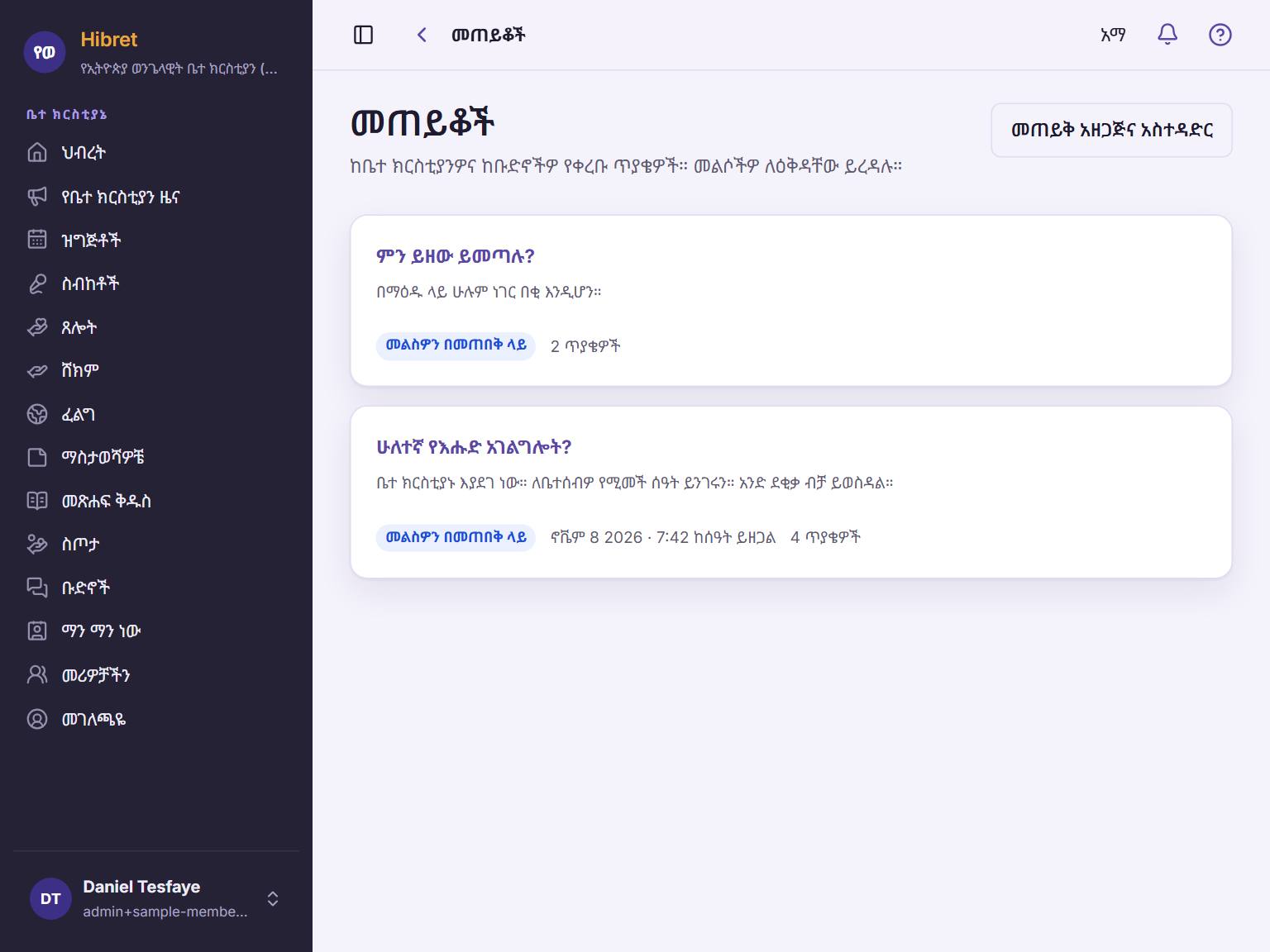Click chat bubbles icon for ቡድኖች
1270x952 pixels.
point(37,588)
